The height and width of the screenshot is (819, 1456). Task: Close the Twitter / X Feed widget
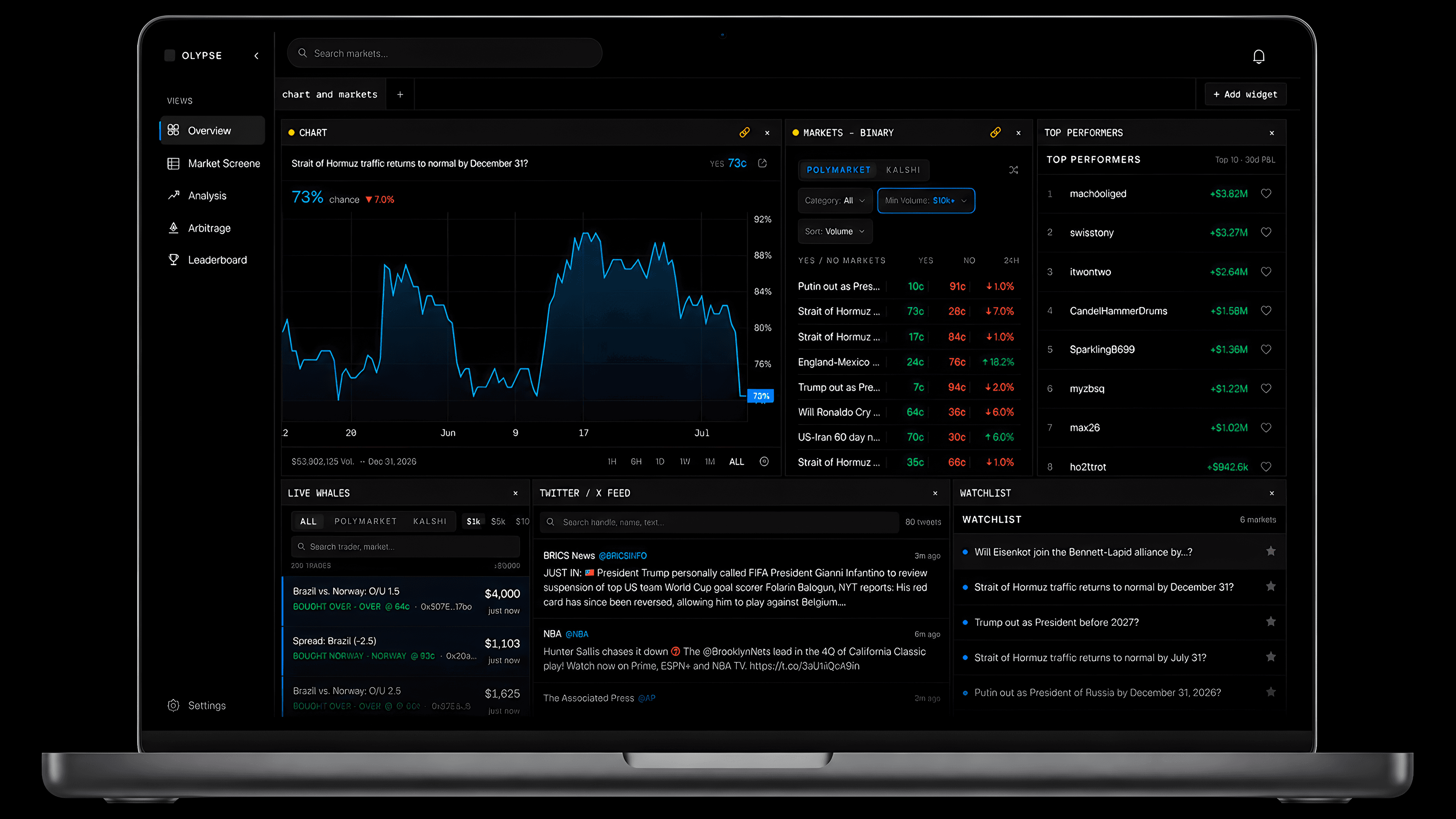point(935,493)
